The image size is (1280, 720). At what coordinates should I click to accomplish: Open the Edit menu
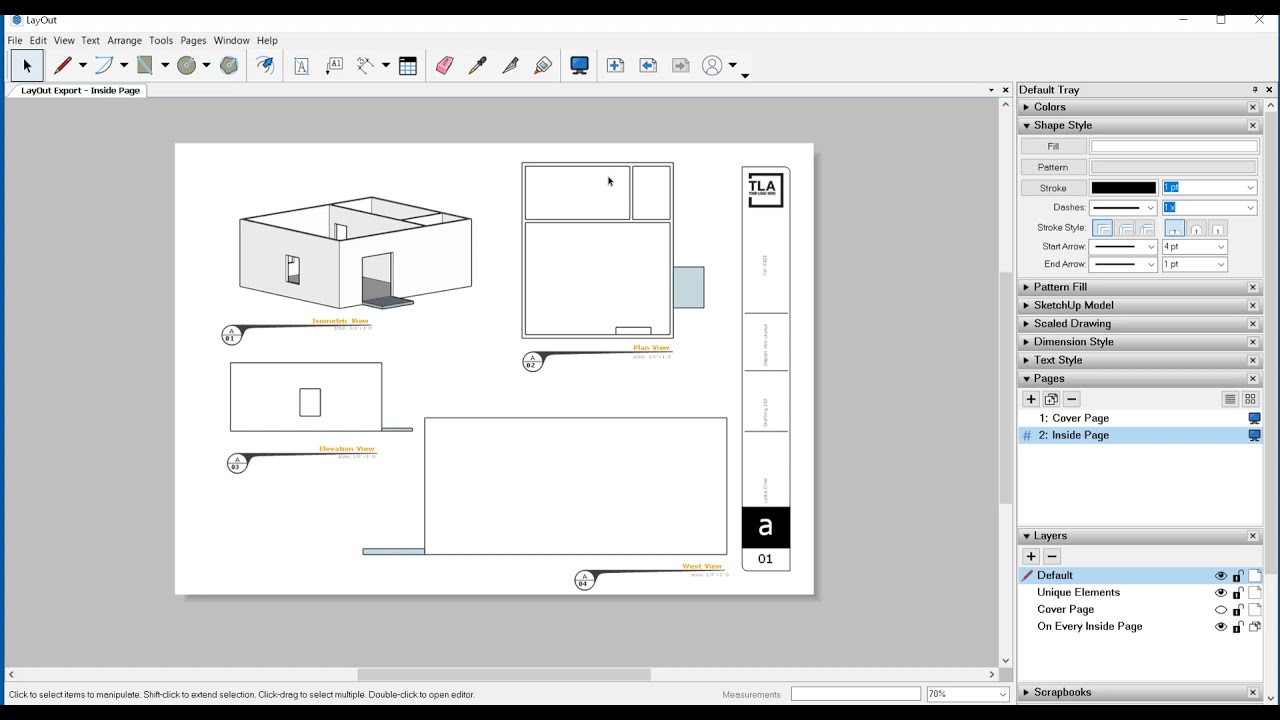click(38, 41)
